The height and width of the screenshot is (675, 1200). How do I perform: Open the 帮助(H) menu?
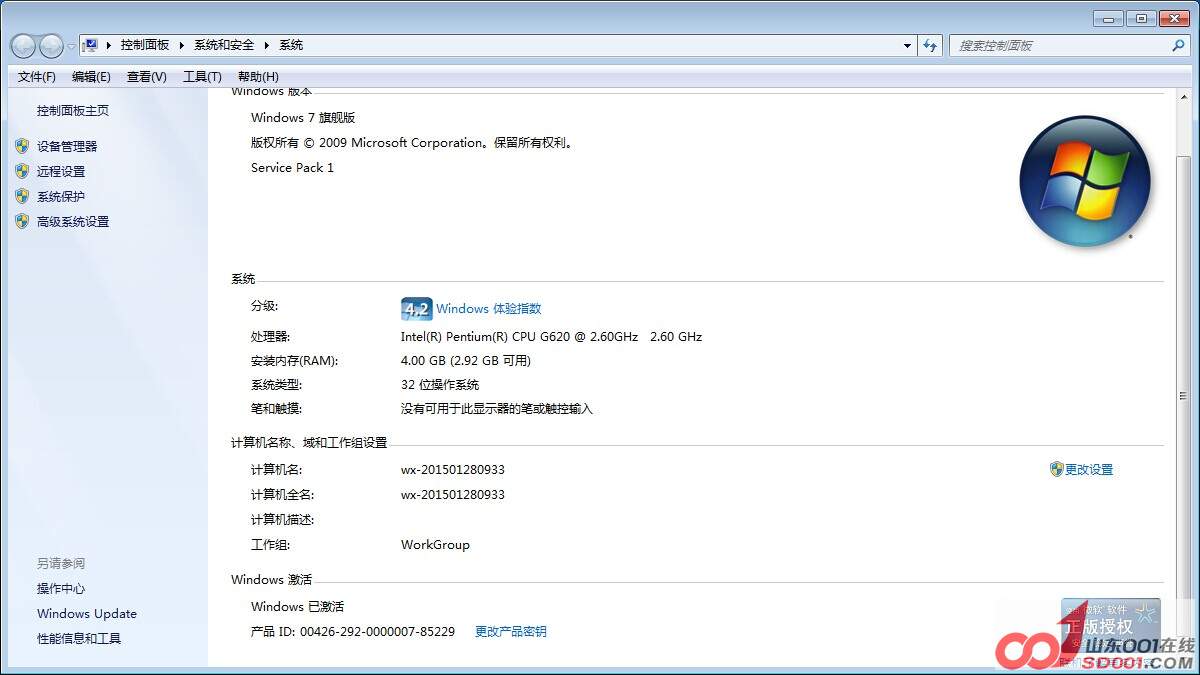(258, 77)
